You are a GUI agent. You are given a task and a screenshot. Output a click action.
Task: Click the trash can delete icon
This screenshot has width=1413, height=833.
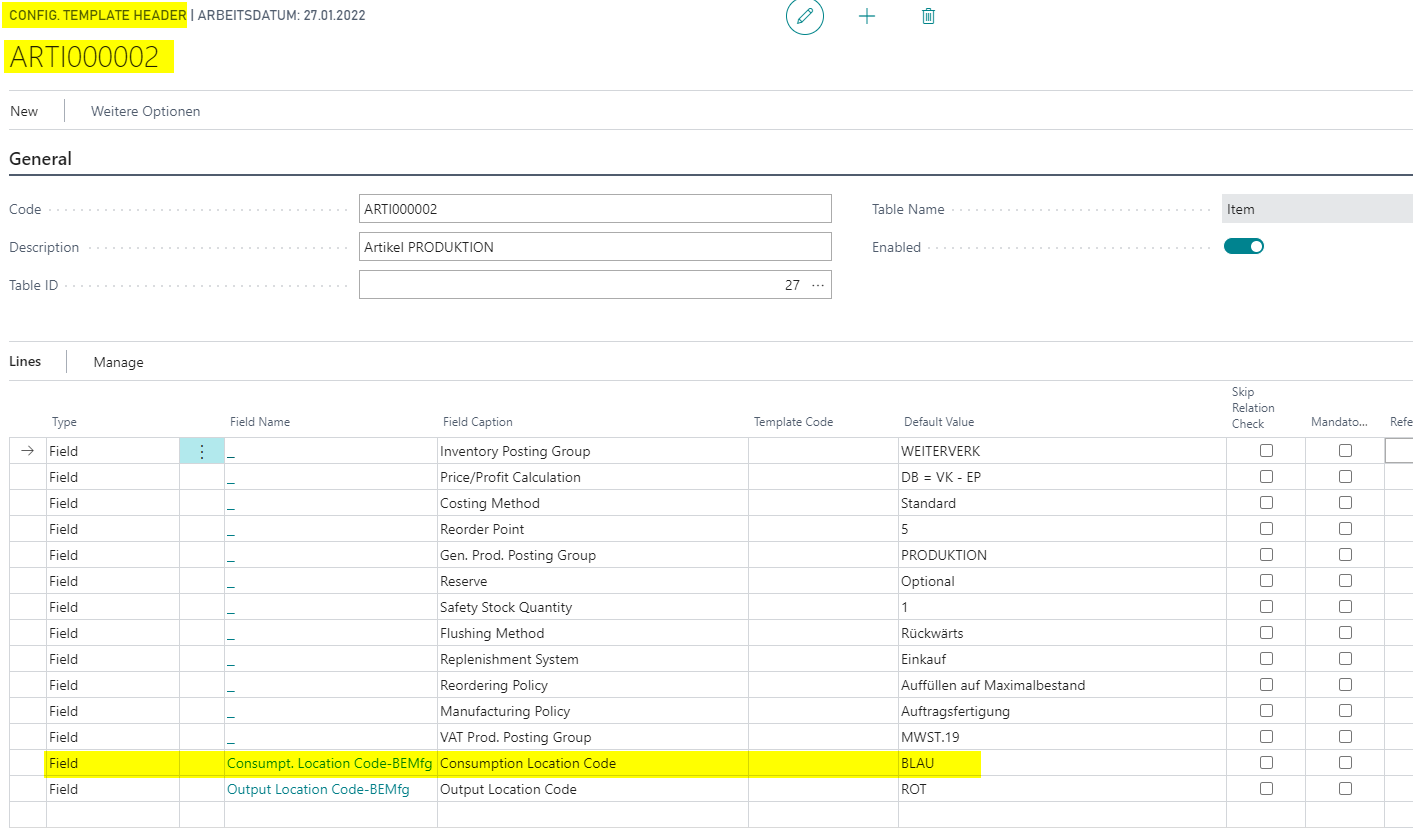point(928,17)
